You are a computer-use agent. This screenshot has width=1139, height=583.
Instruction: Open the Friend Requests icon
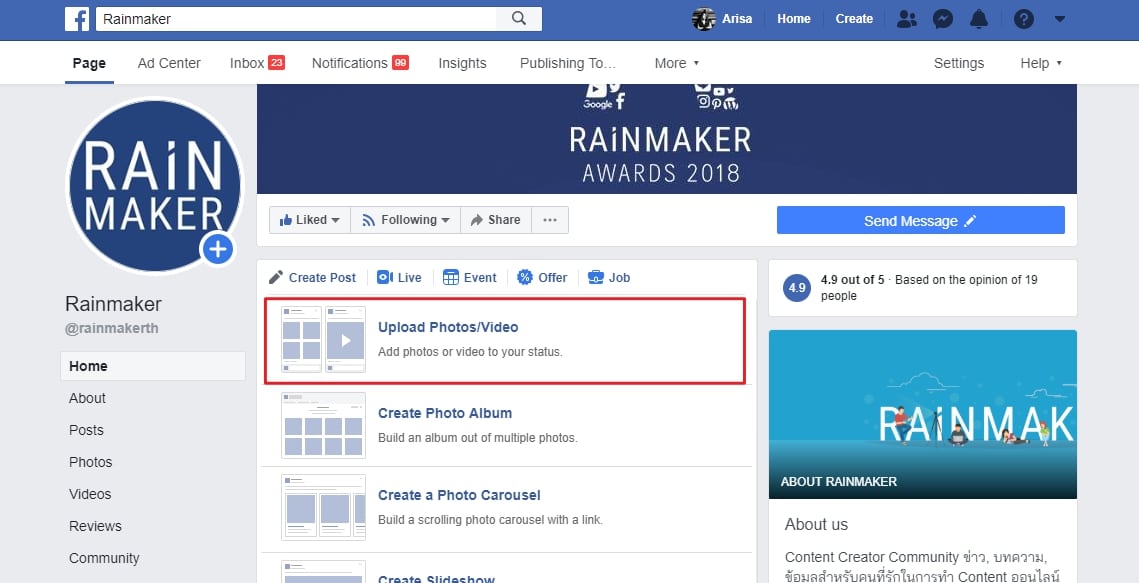click(x=906, y=18)
